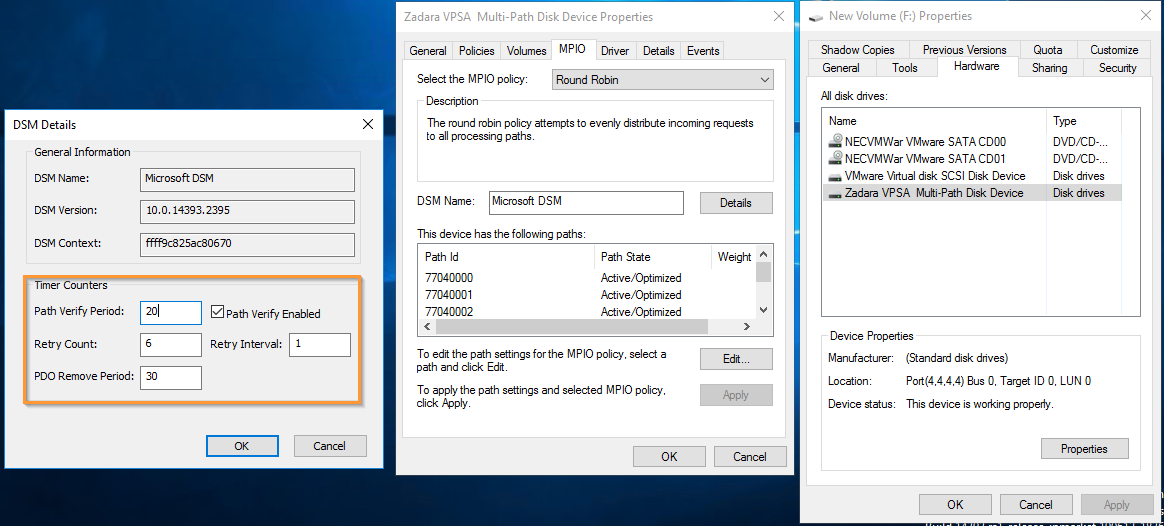Click the DSM Name field in DSM Details

click(247, 179)
